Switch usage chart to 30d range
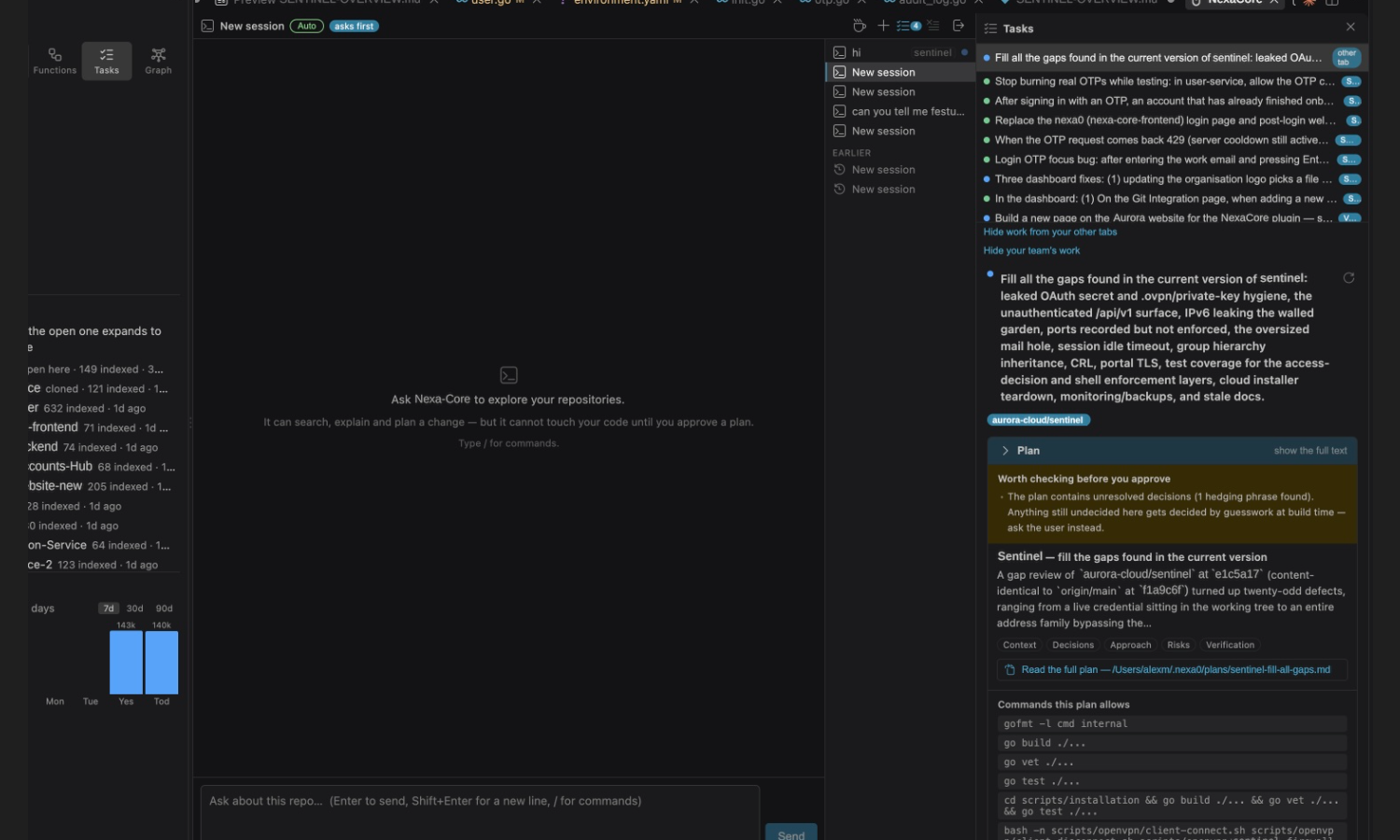The height and width of the screenshot is (840, 1400). tap(135, 609)
